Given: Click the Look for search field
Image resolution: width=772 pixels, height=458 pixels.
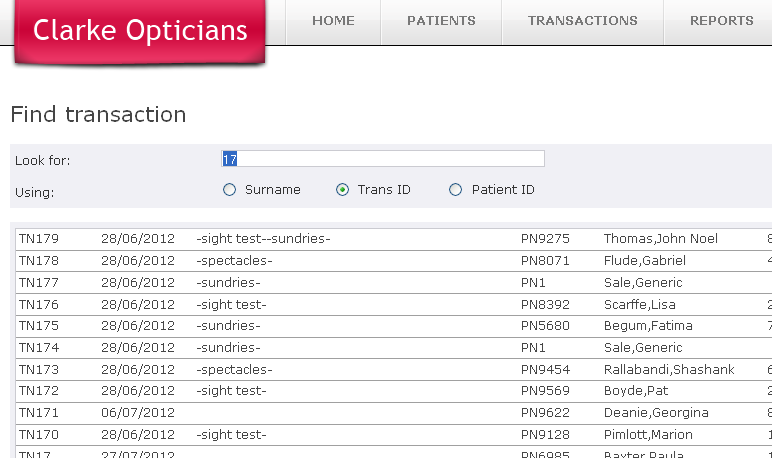Looking at the screenshot, I should (382, 159).
